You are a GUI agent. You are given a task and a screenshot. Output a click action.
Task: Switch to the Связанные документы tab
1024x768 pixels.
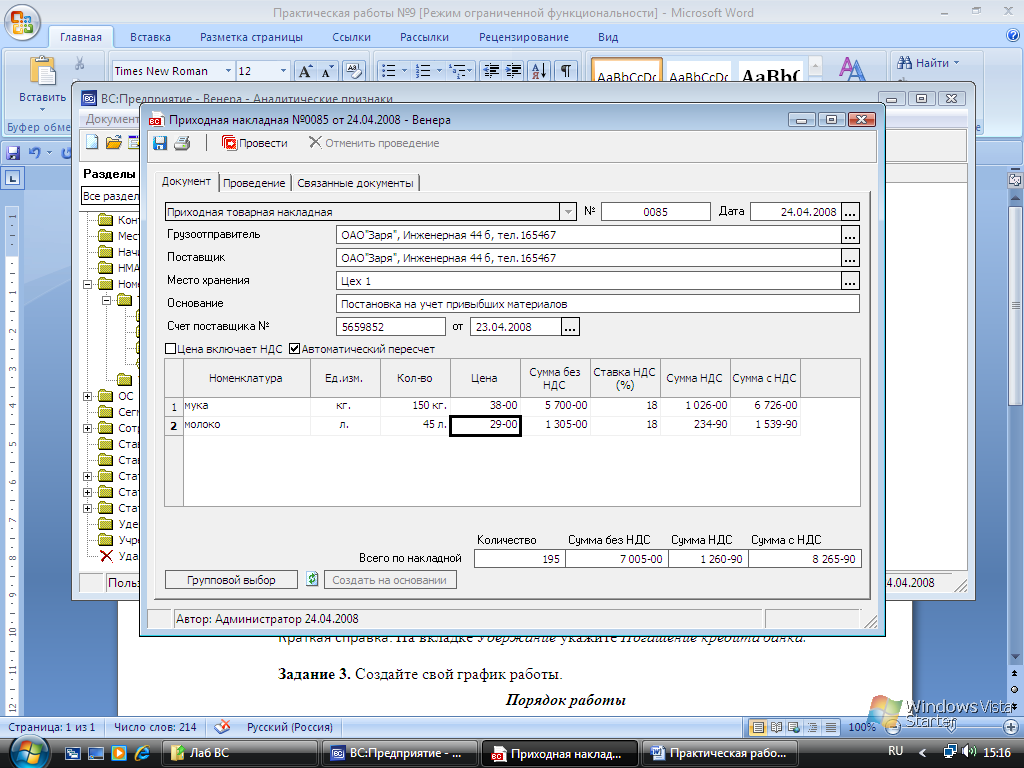coord(355,183)
